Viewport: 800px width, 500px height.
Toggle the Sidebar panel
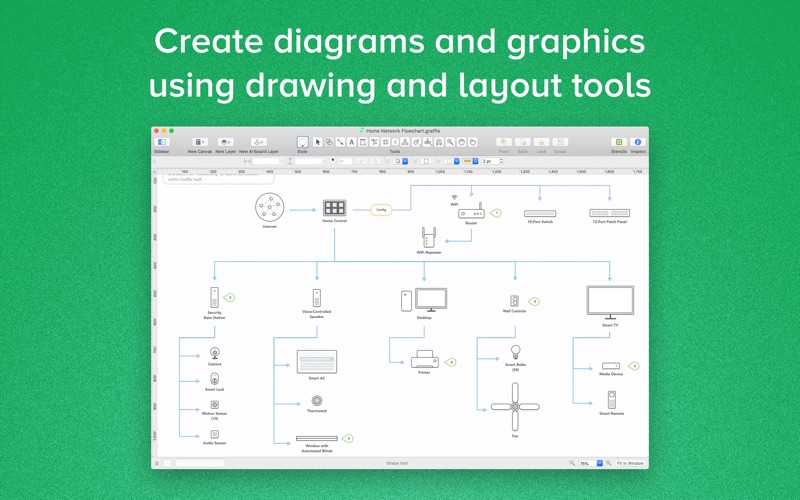(162, 143)
